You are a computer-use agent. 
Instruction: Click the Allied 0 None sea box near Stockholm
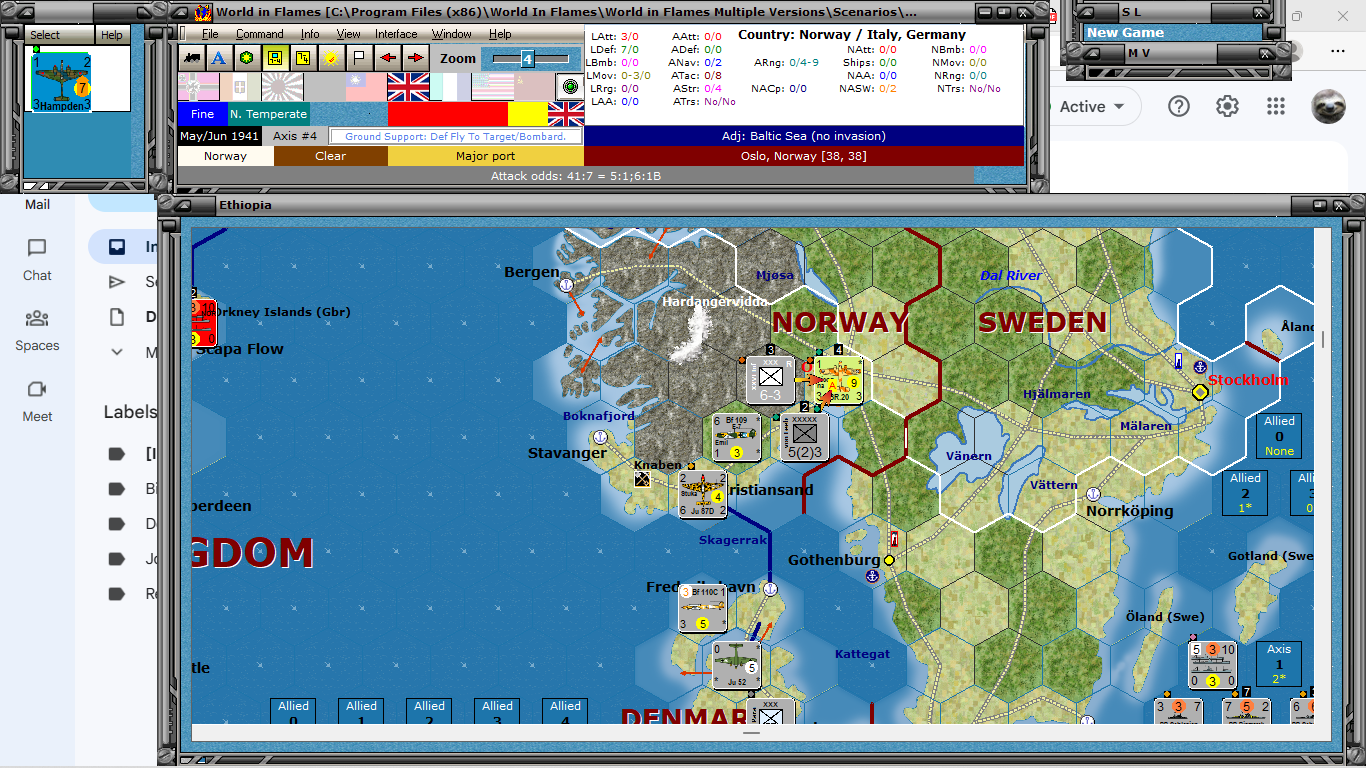point(1279,436)
